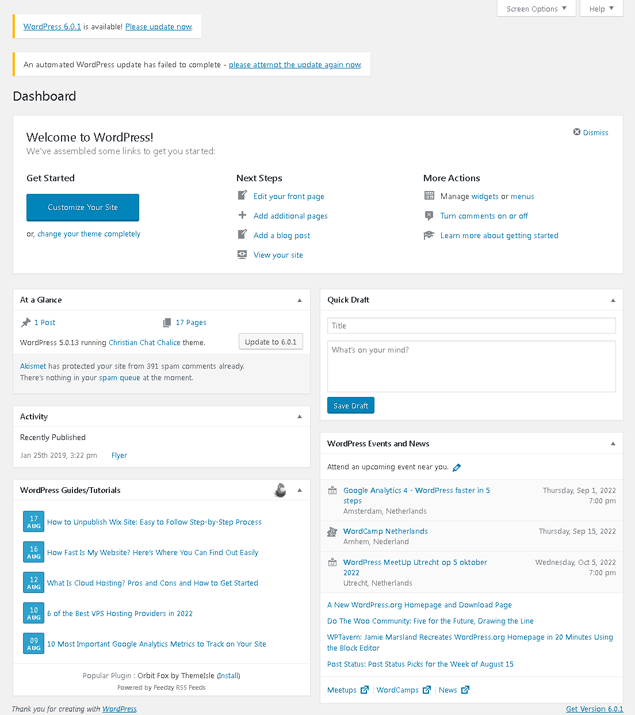Open the Akismet link

click(x=33, y=366)
